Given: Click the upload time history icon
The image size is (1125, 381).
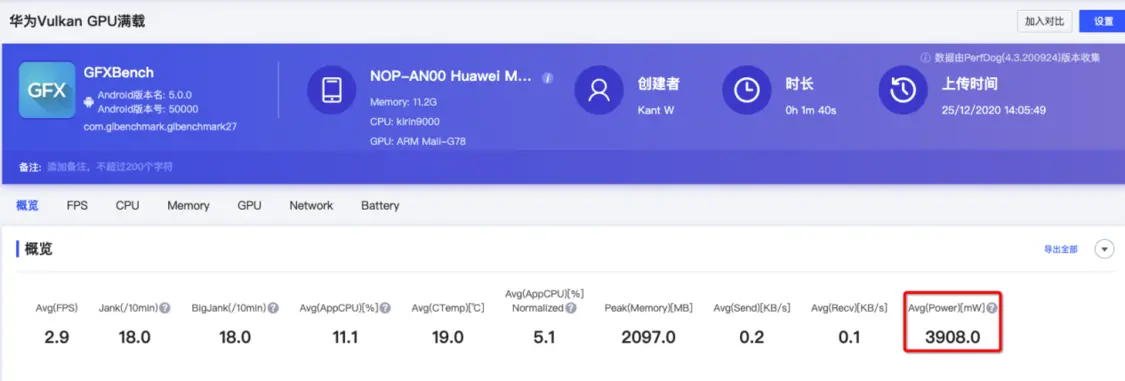Looking at the screenshot, I should pyautogui.click(x=903, y=90).
